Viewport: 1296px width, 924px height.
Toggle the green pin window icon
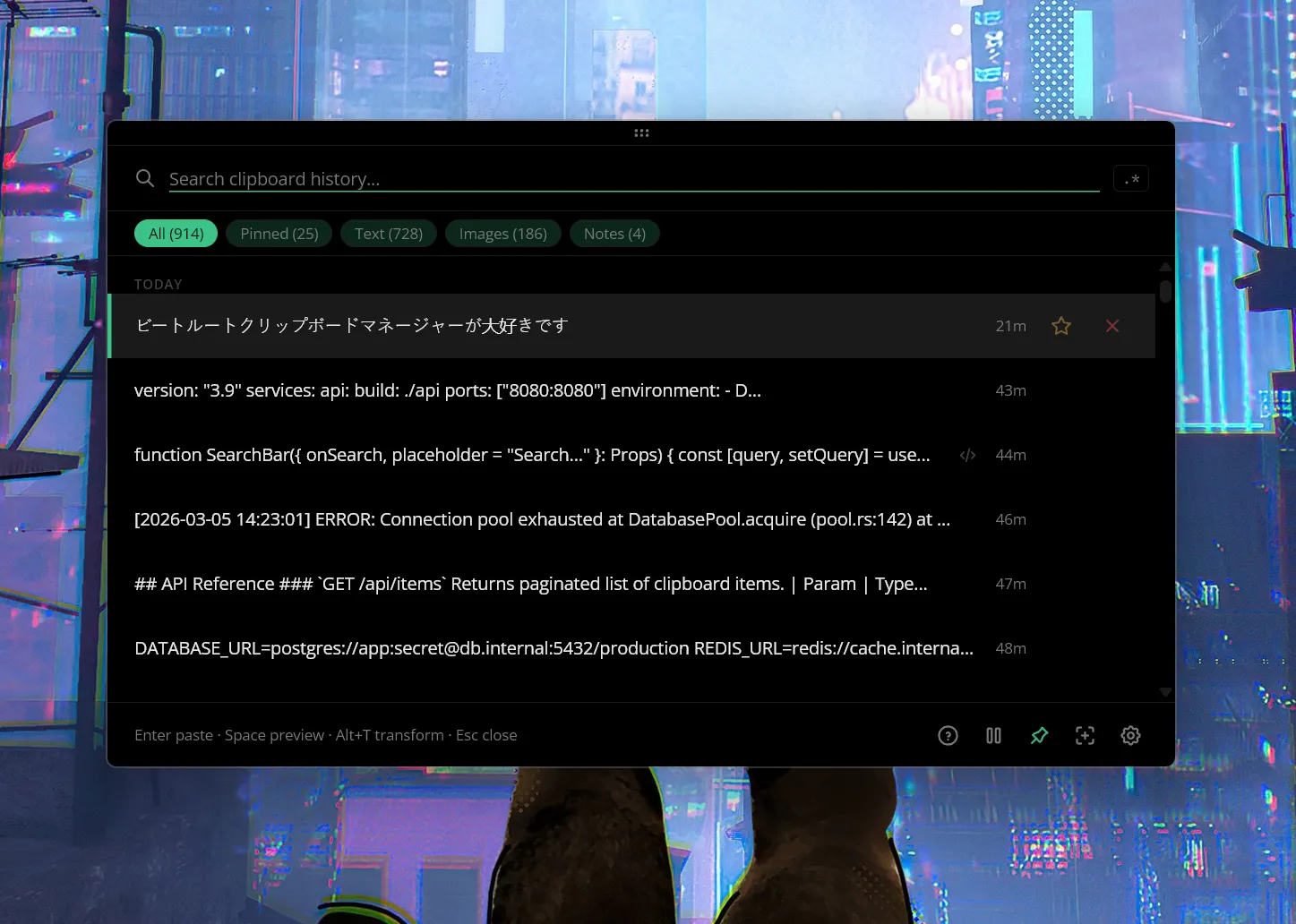click(1039, 735)
